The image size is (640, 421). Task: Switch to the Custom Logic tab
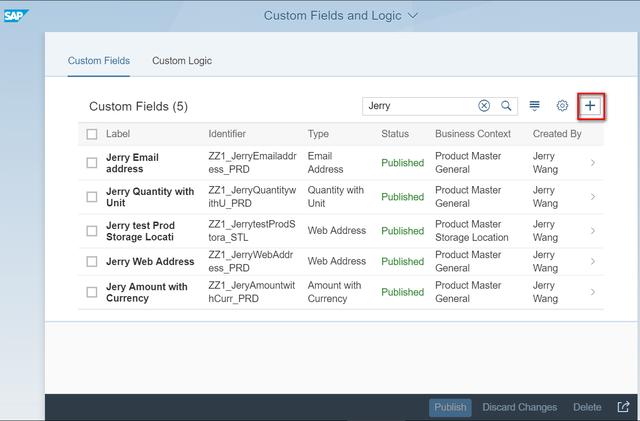pos(182,61)
